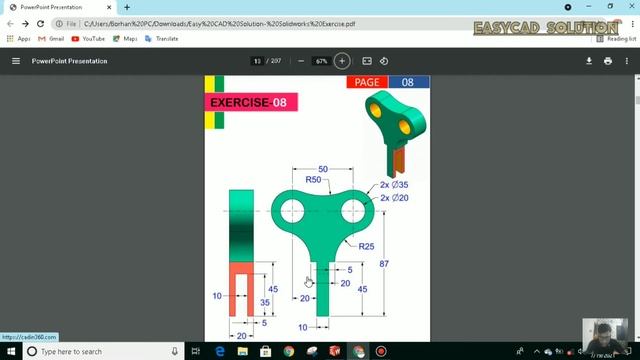The height and width of the screenshot is (360, 640).
Task: Click the fit to page icon
Action: coord(367,61)
